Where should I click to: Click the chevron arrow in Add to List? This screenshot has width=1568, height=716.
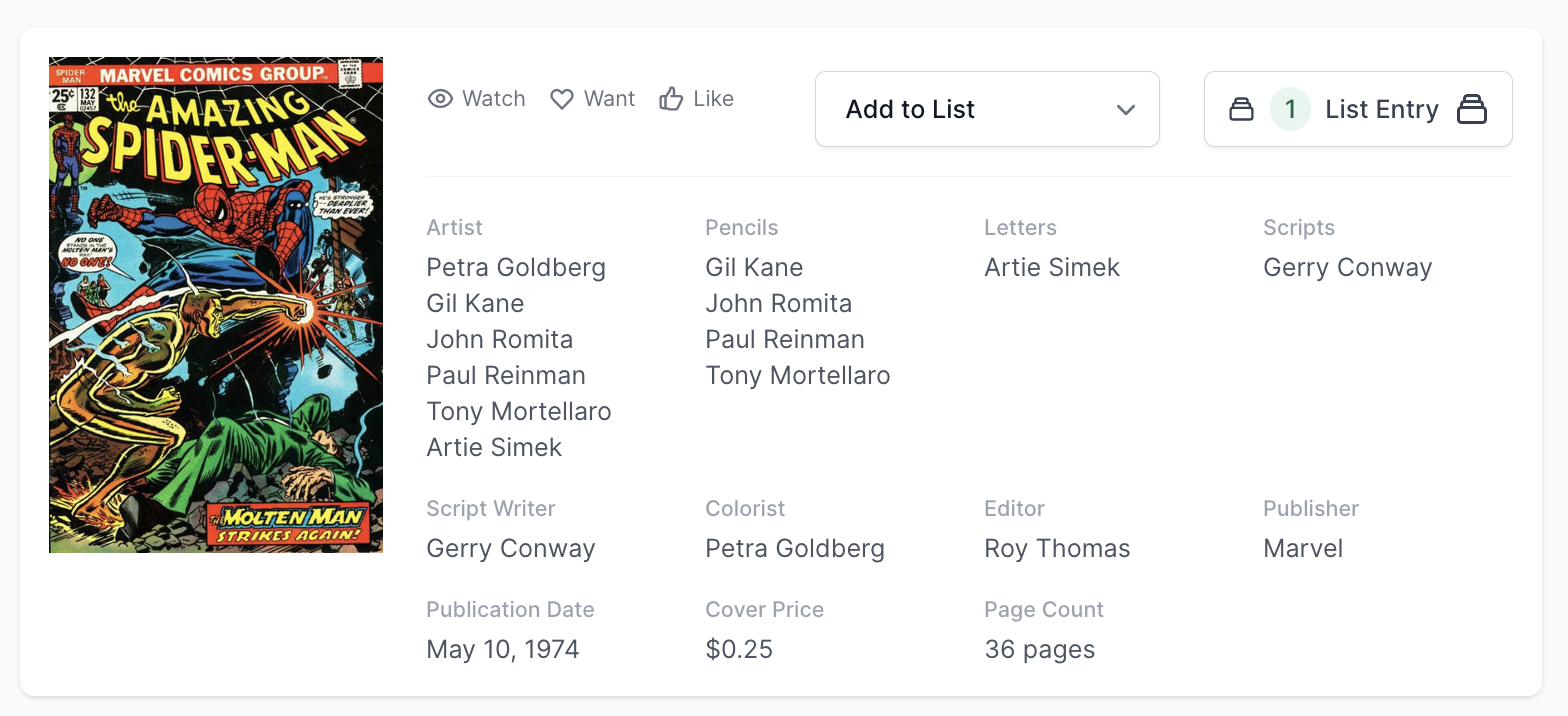tap(1126, 109)
